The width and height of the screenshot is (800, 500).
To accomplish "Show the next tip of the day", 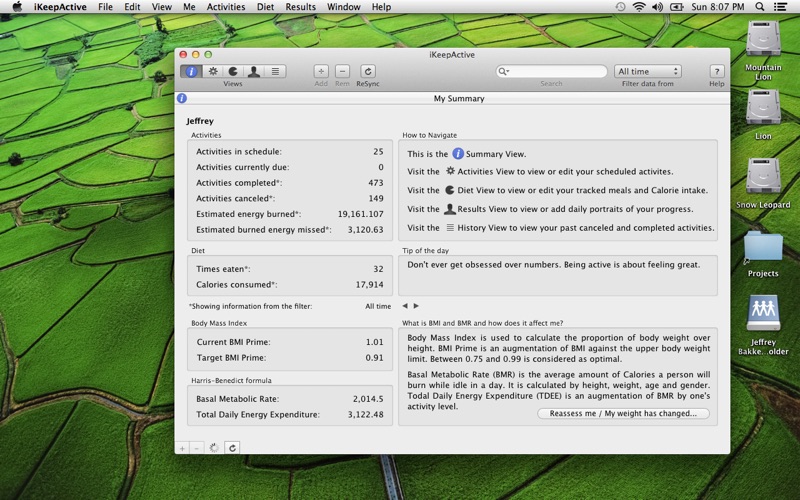I will coord(416,306).
